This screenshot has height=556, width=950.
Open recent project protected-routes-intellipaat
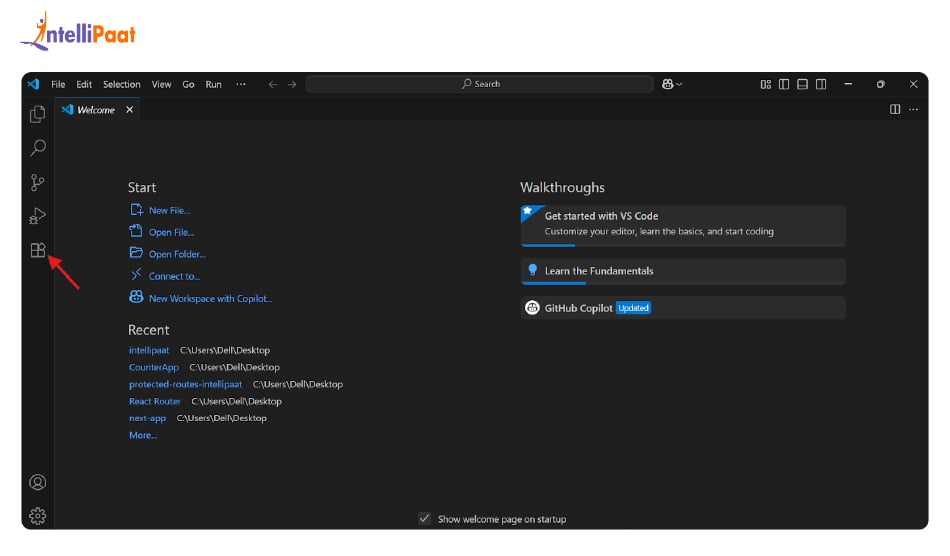pyautogui.click(x=185, y=384)
